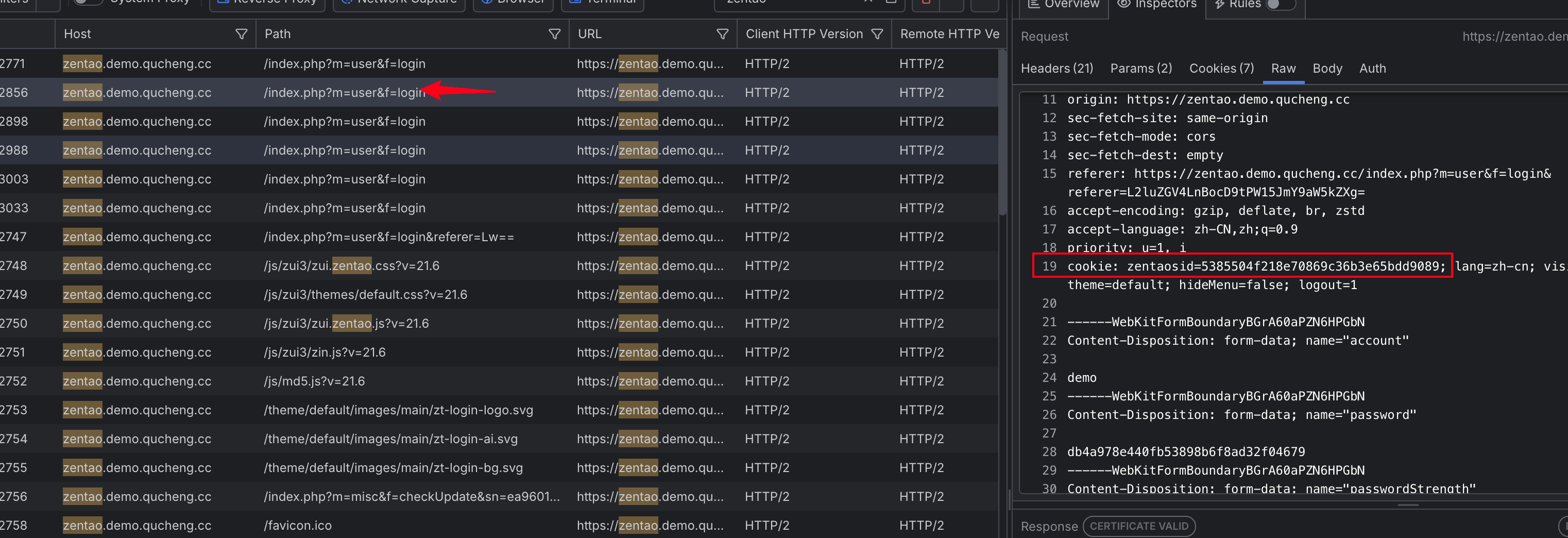Open the Auth request tab
Viewport: 1568px width, 538px height.
pyautogui.click(x=1372, y=68)
